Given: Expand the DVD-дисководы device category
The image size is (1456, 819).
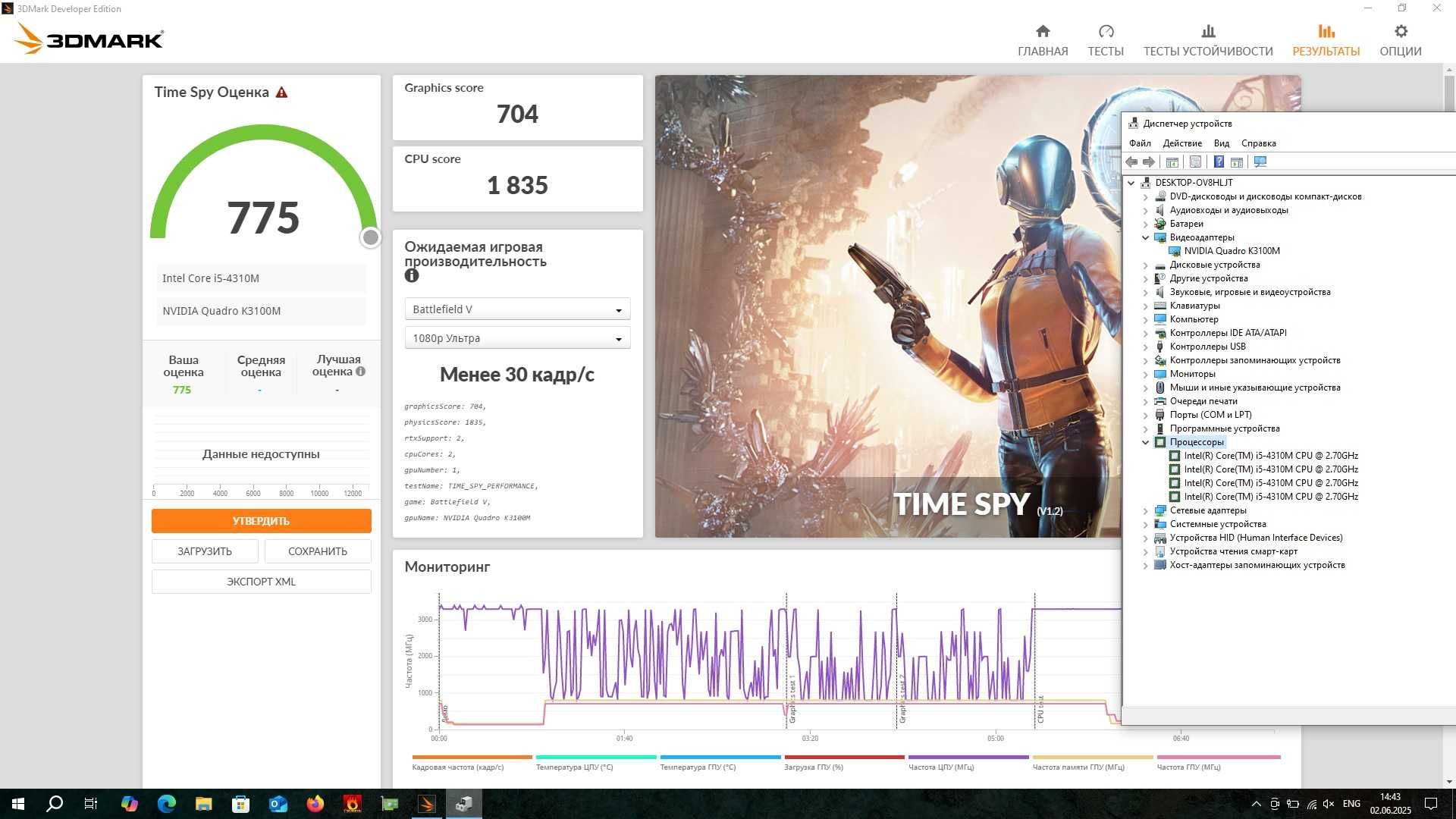Looking at the screenshot, I should (1146, 196).
